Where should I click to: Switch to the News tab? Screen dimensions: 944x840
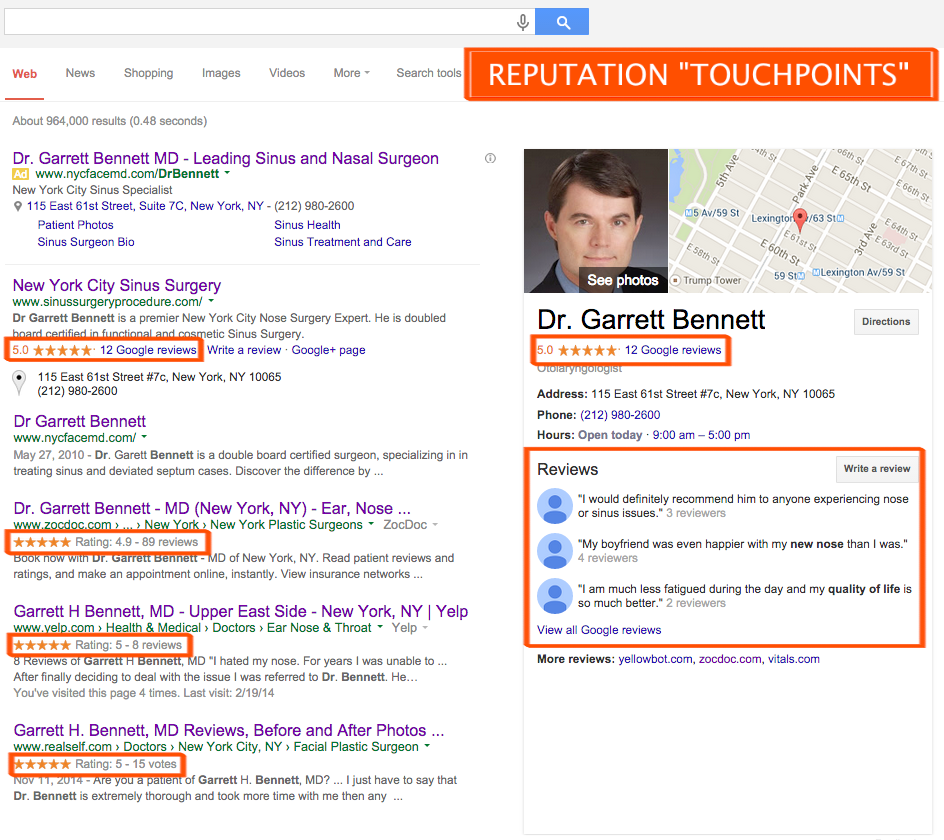click(x=80, y=73)
